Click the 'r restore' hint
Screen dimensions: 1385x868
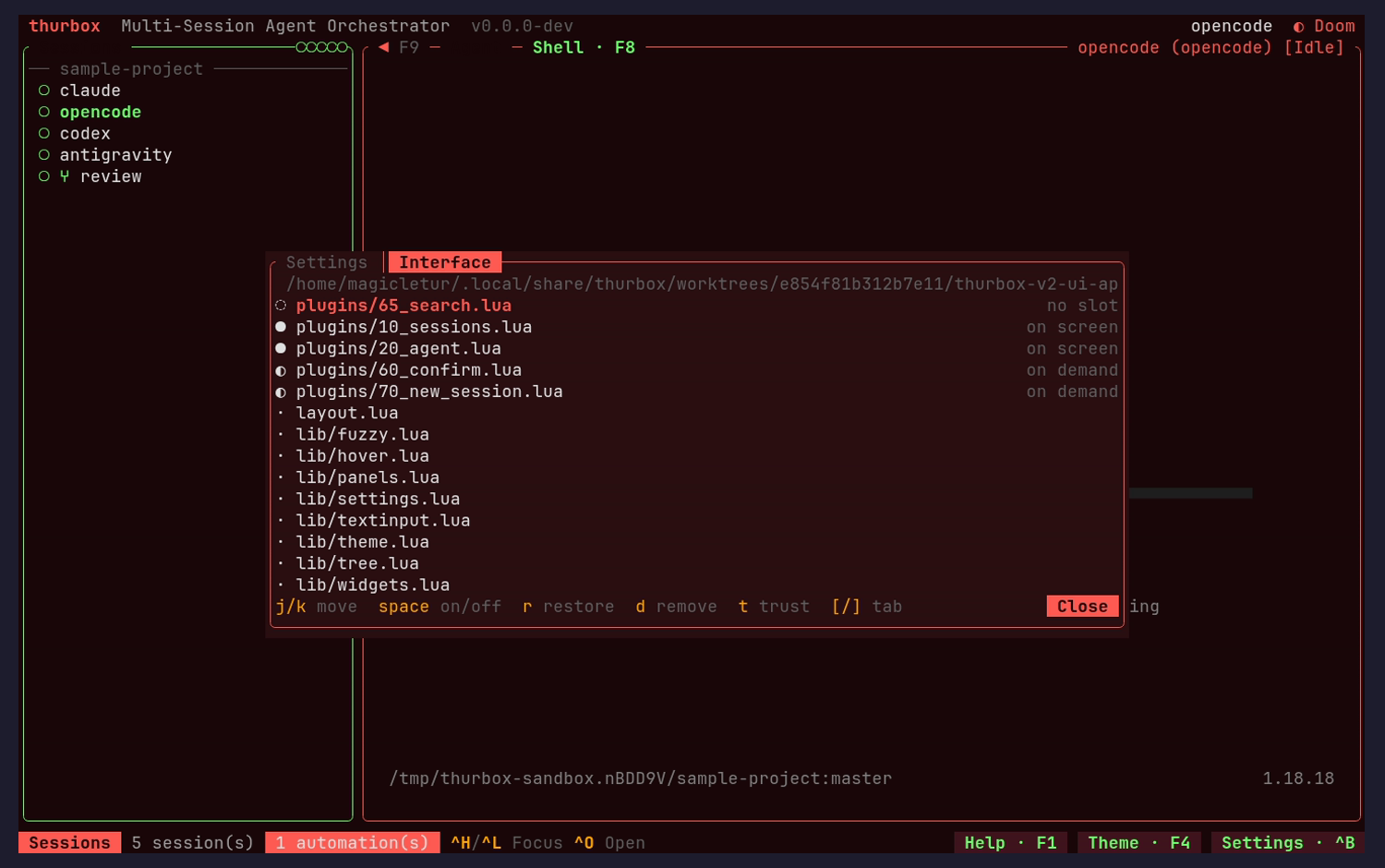pyautogui.click(x=568, y=607)
